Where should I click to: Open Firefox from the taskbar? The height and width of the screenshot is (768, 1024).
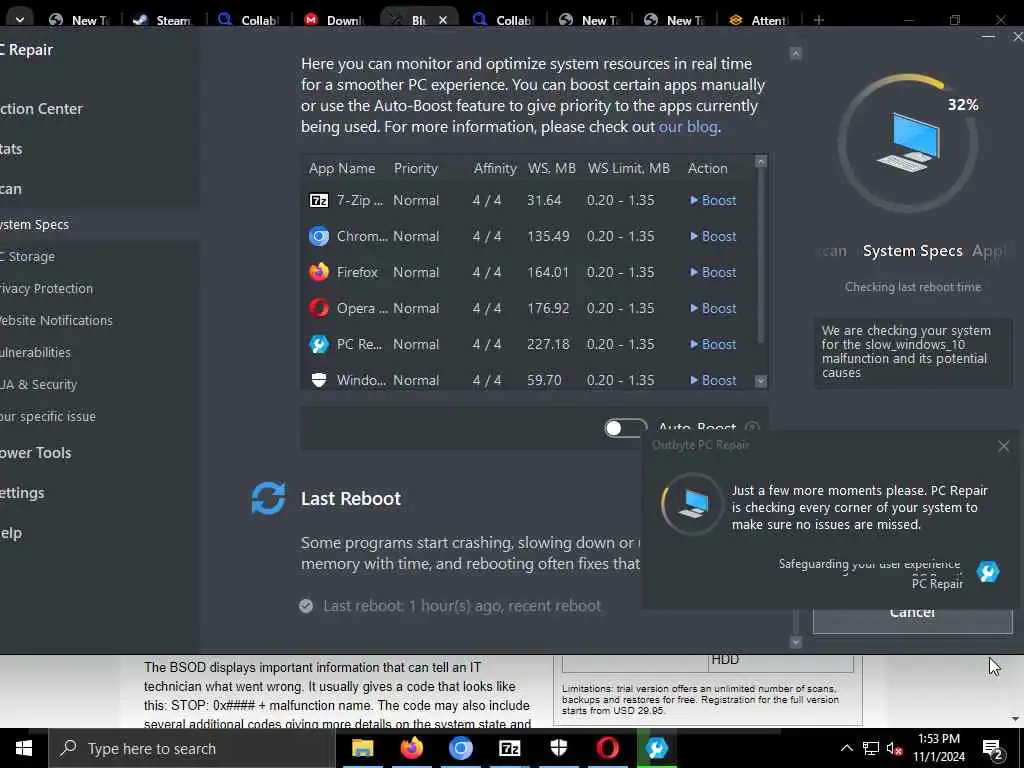pos(411,748)
